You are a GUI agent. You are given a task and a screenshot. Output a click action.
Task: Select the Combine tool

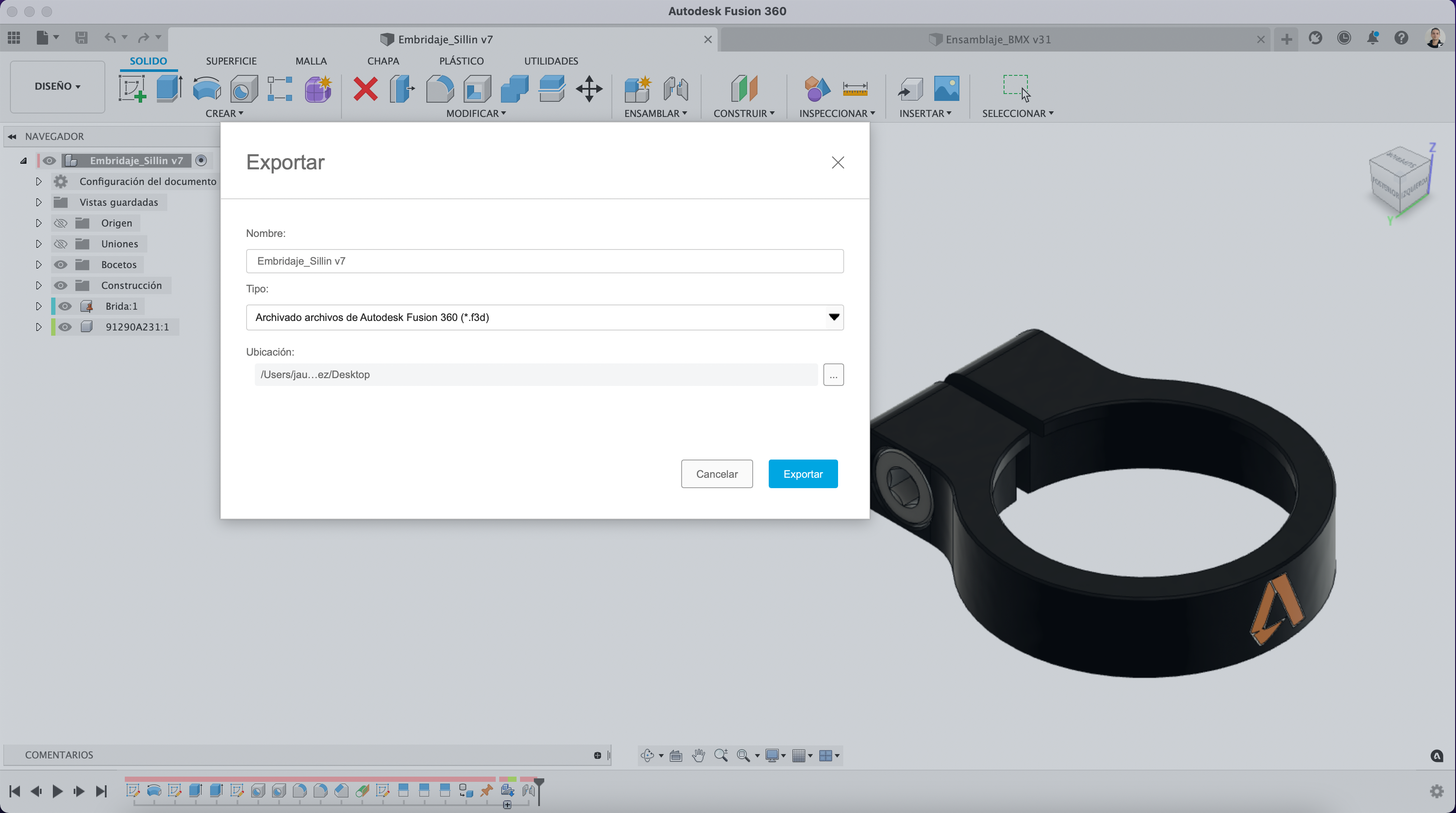514,89
